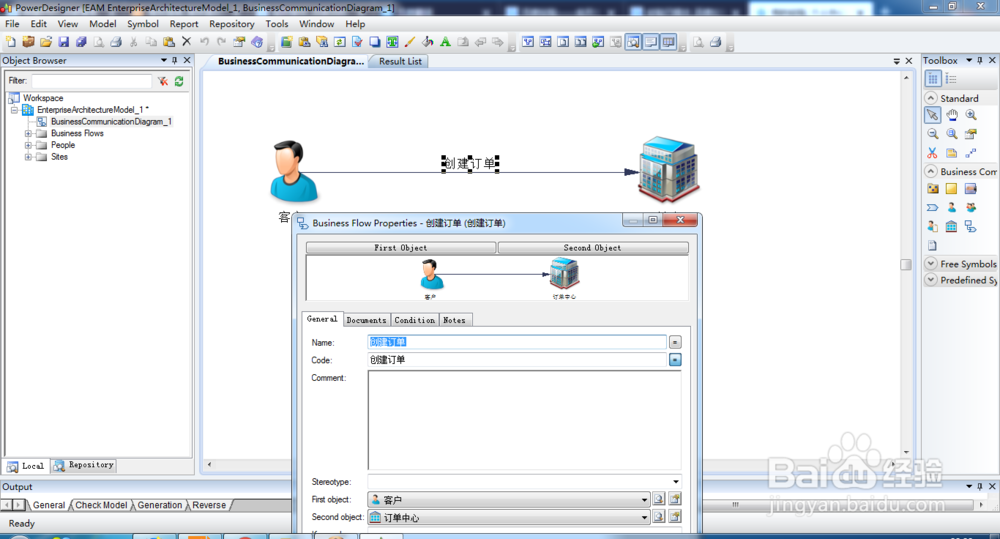Switch to the Condition tab in properties
Image resolution: width=1000 pixels, height=539 pixels.
(x=415, y=320)
